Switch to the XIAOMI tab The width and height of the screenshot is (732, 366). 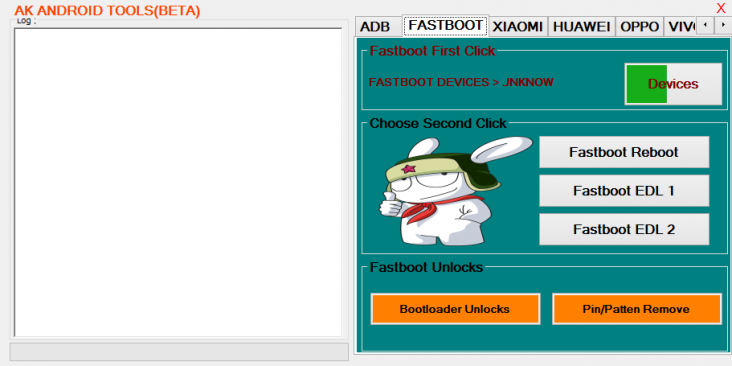click(518, 27)
